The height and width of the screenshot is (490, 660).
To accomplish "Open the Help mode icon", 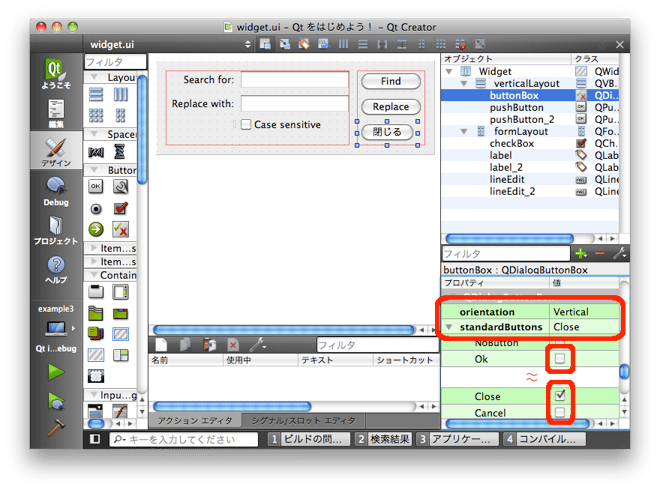I will point(56,269).
